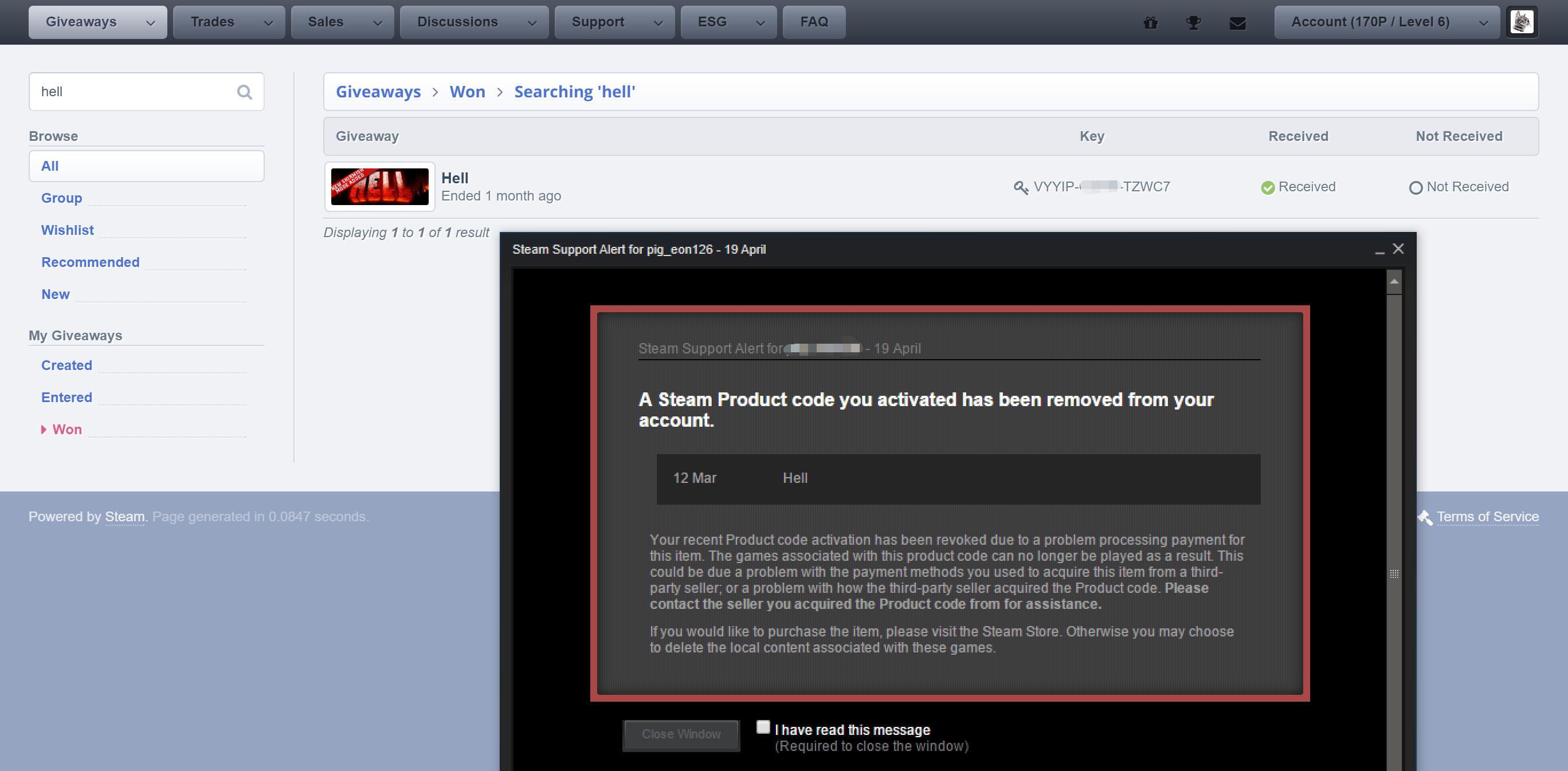Select All in Browse sidebar
Image resolution: width=1568 pixels, height=771 pixels.
[146, 166]
